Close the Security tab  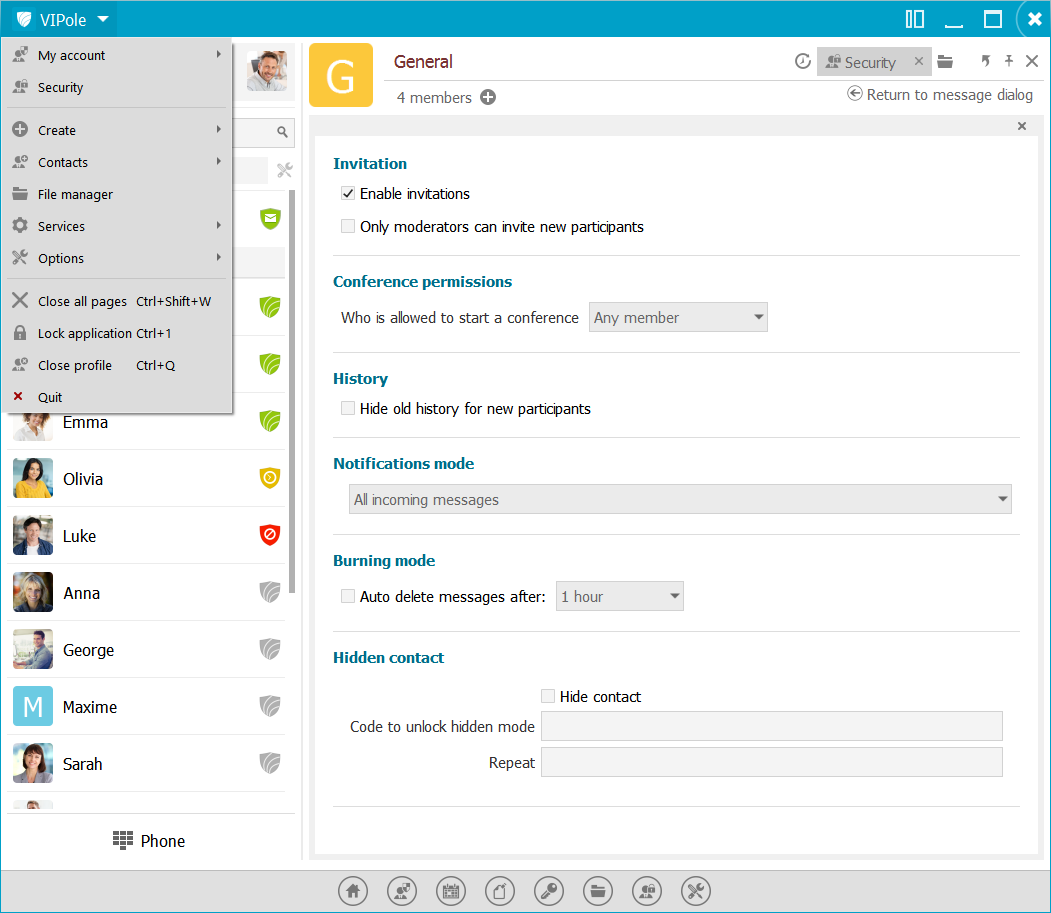(919, 61)
